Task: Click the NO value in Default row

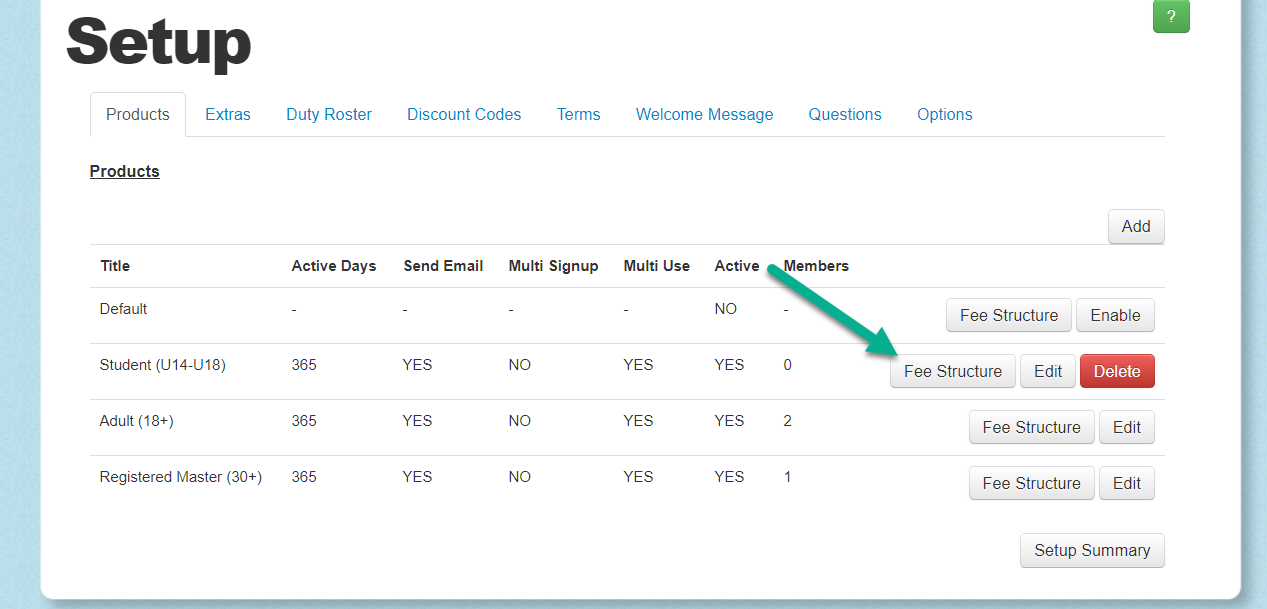Action: 726,309
